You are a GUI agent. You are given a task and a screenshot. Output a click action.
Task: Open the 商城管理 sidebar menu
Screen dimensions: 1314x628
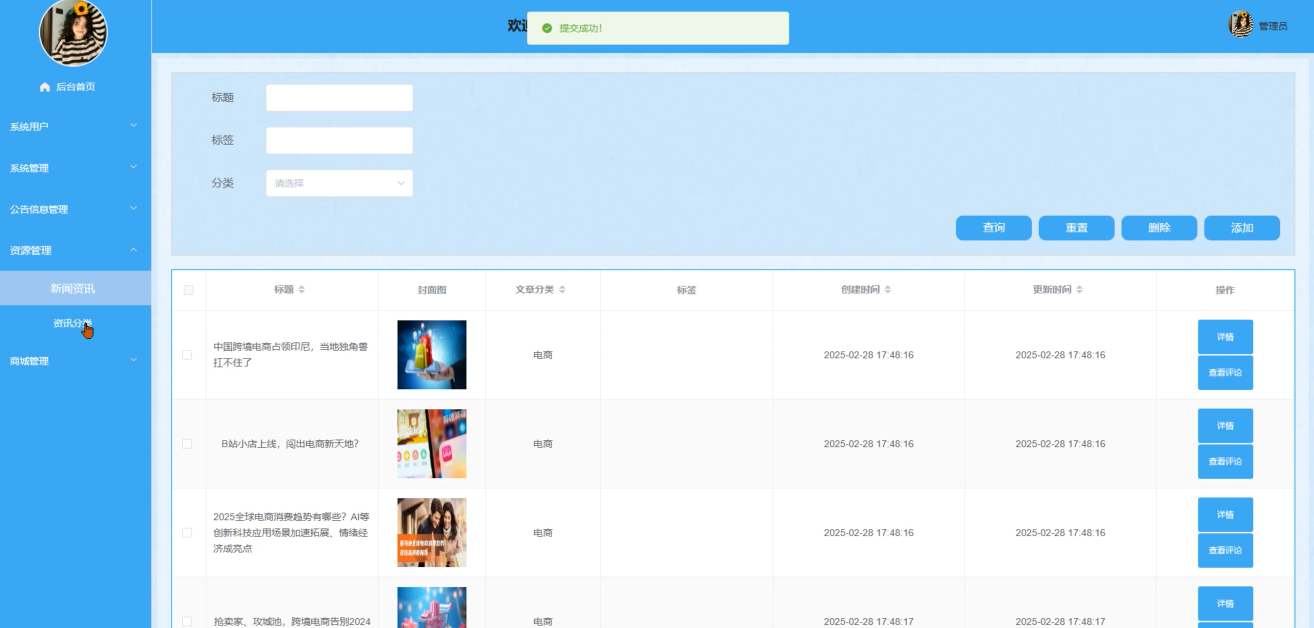point(75,361)
